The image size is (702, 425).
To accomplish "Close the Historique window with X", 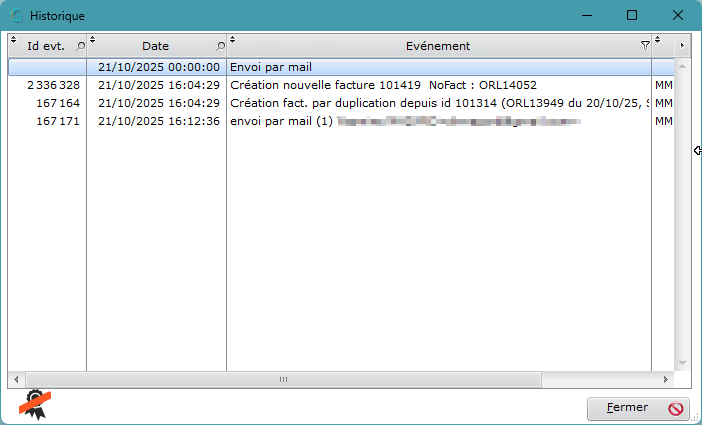I will point(678,16).
